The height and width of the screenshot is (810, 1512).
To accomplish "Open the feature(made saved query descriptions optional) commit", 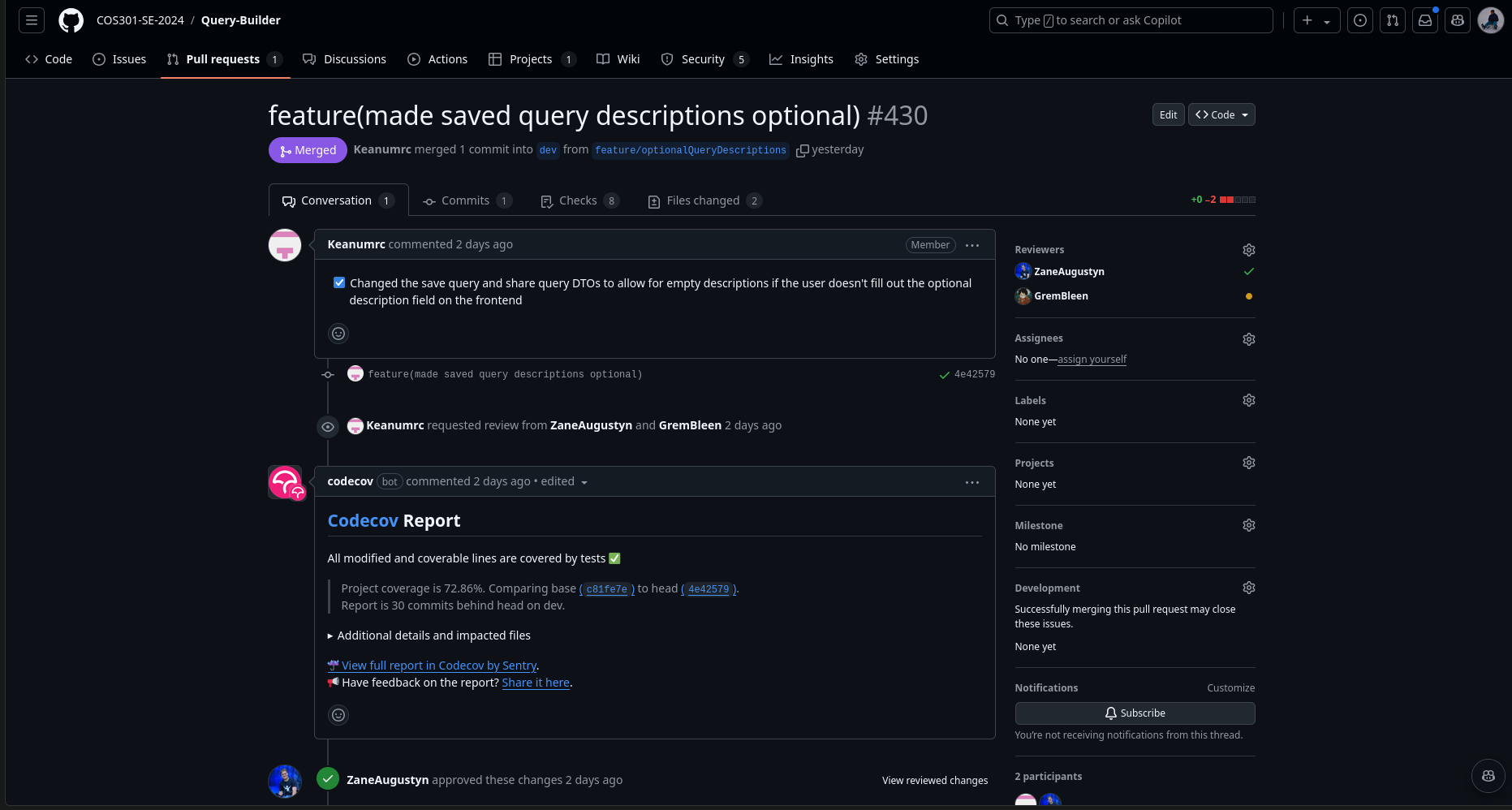I will (x=505, y=374).
